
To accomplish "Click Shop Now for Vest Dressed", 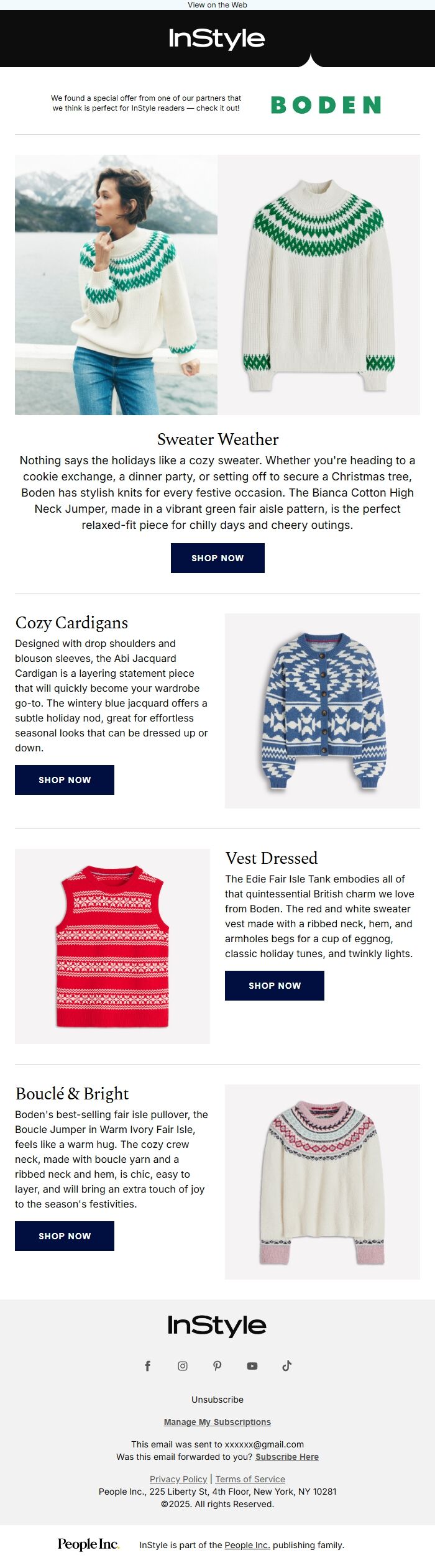I will point(275,986).
